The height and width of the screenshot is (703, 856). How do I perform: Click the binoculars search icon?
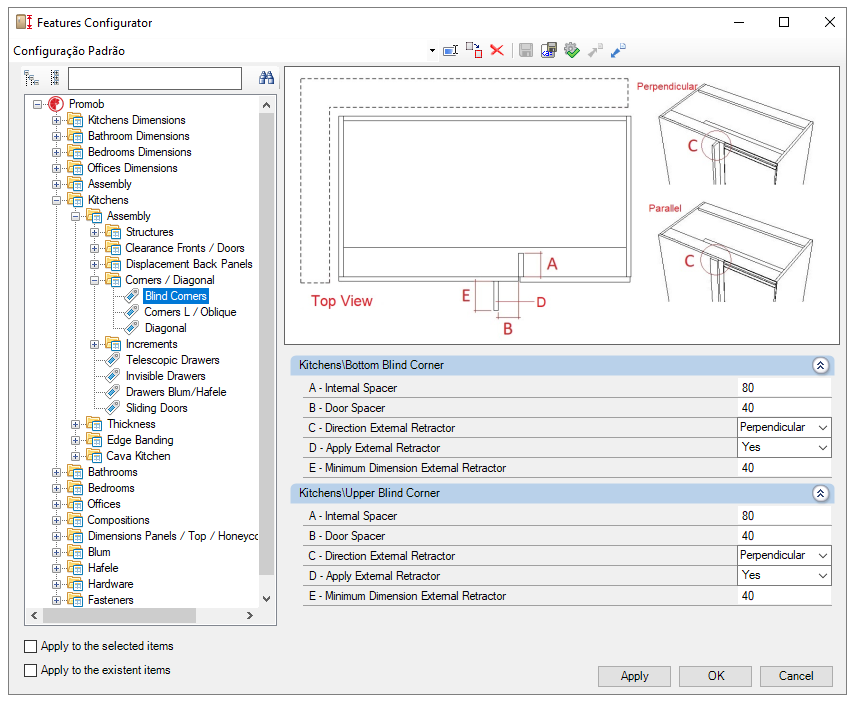tap(266, 78)
